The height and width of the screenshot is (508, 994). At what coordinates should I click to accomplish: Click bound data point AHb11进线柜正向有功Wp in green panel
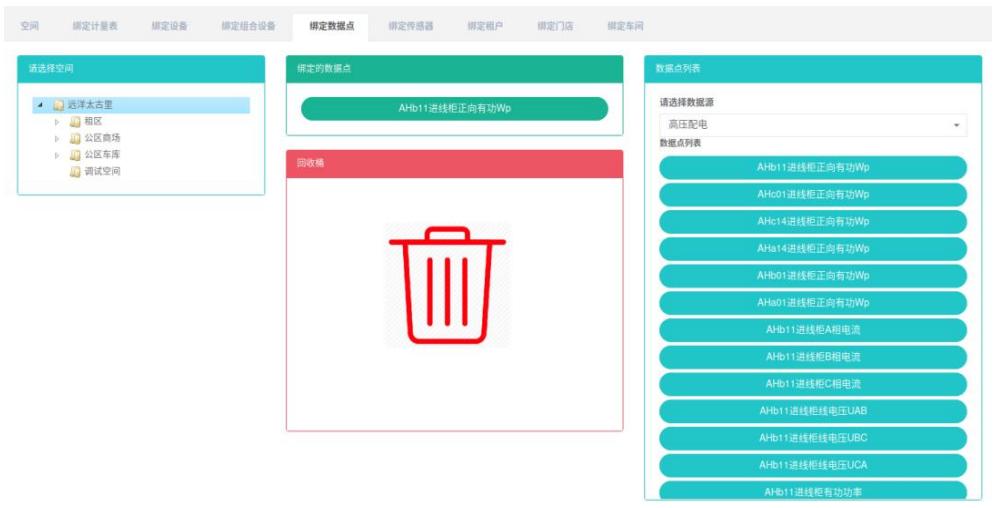[x=454, y=108]
